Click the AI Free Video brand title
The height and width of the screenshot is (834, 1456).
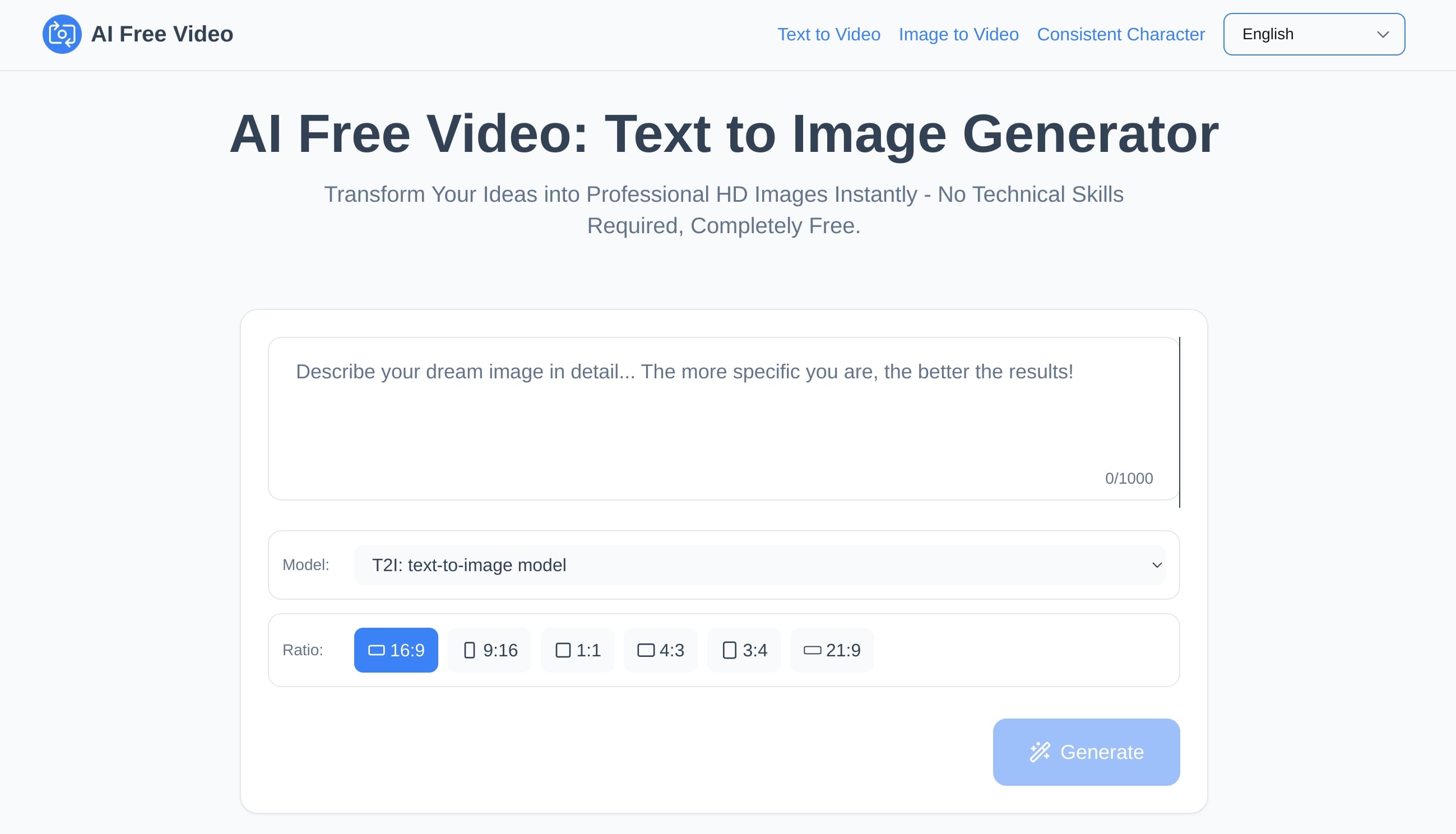pos(162,34)
